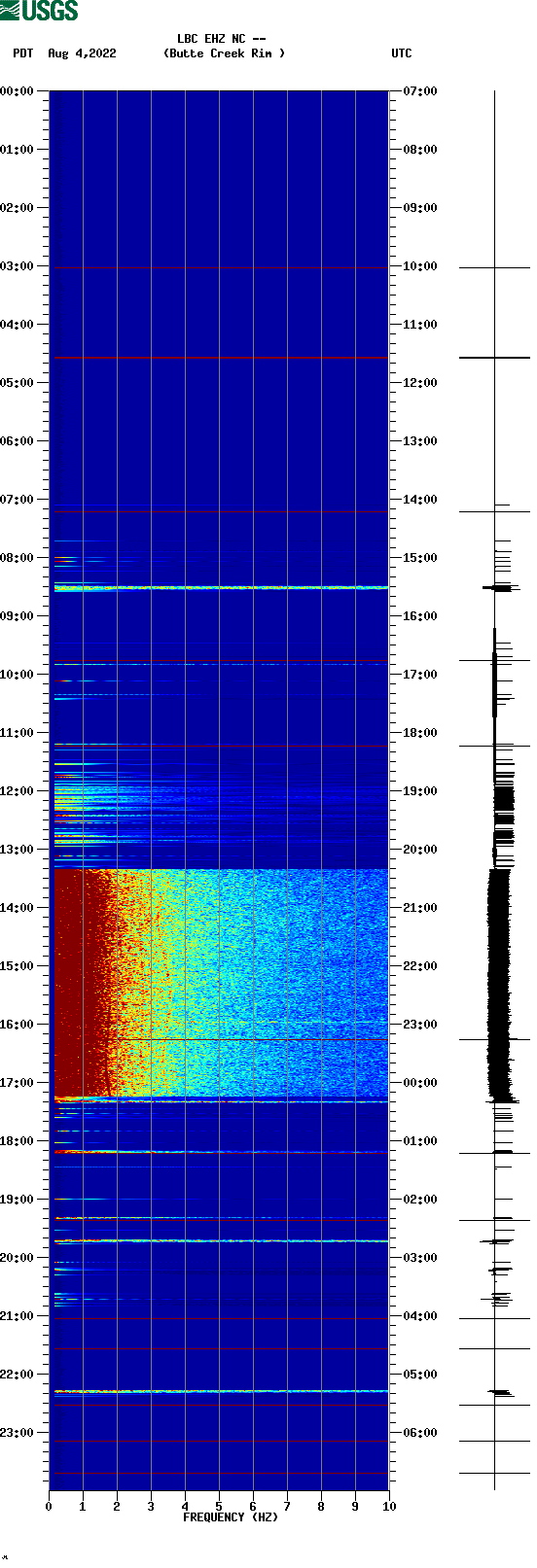The width and height of the screenshot is (537, 1568).
Task: Select the station title 'LBC EHZ NC --'
Action: coord(222,39)
